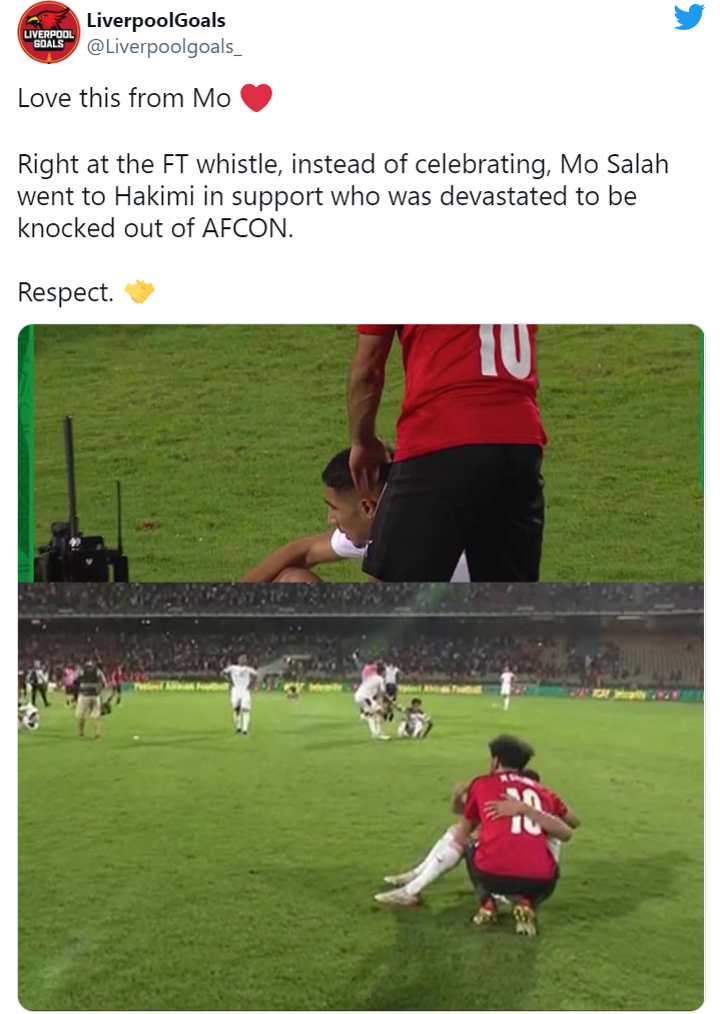Open the Twitter bird logo
Screen dimensions: 720x1014
[x=688, y=17]
